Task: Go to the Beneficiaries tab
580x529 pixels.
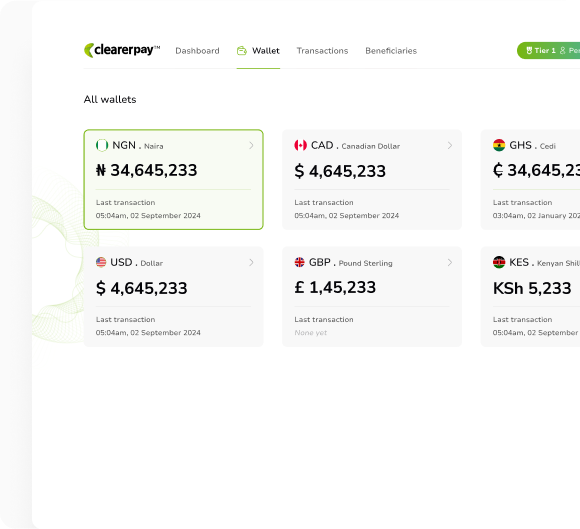Action: coord(391,51)
